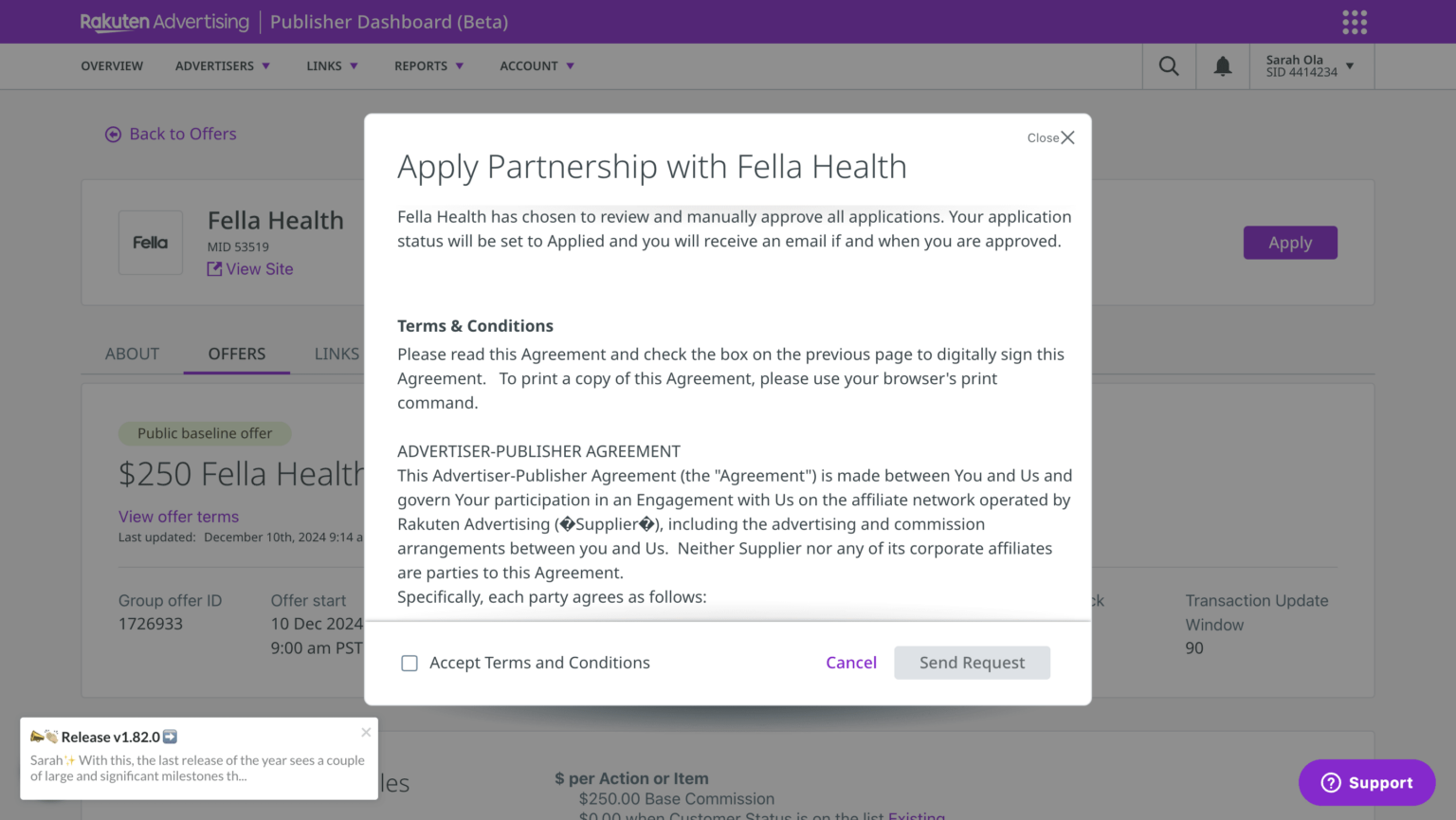Screen dimensions: 1456x820
Task: Cancel the partnership application
Action: point(850,663)
